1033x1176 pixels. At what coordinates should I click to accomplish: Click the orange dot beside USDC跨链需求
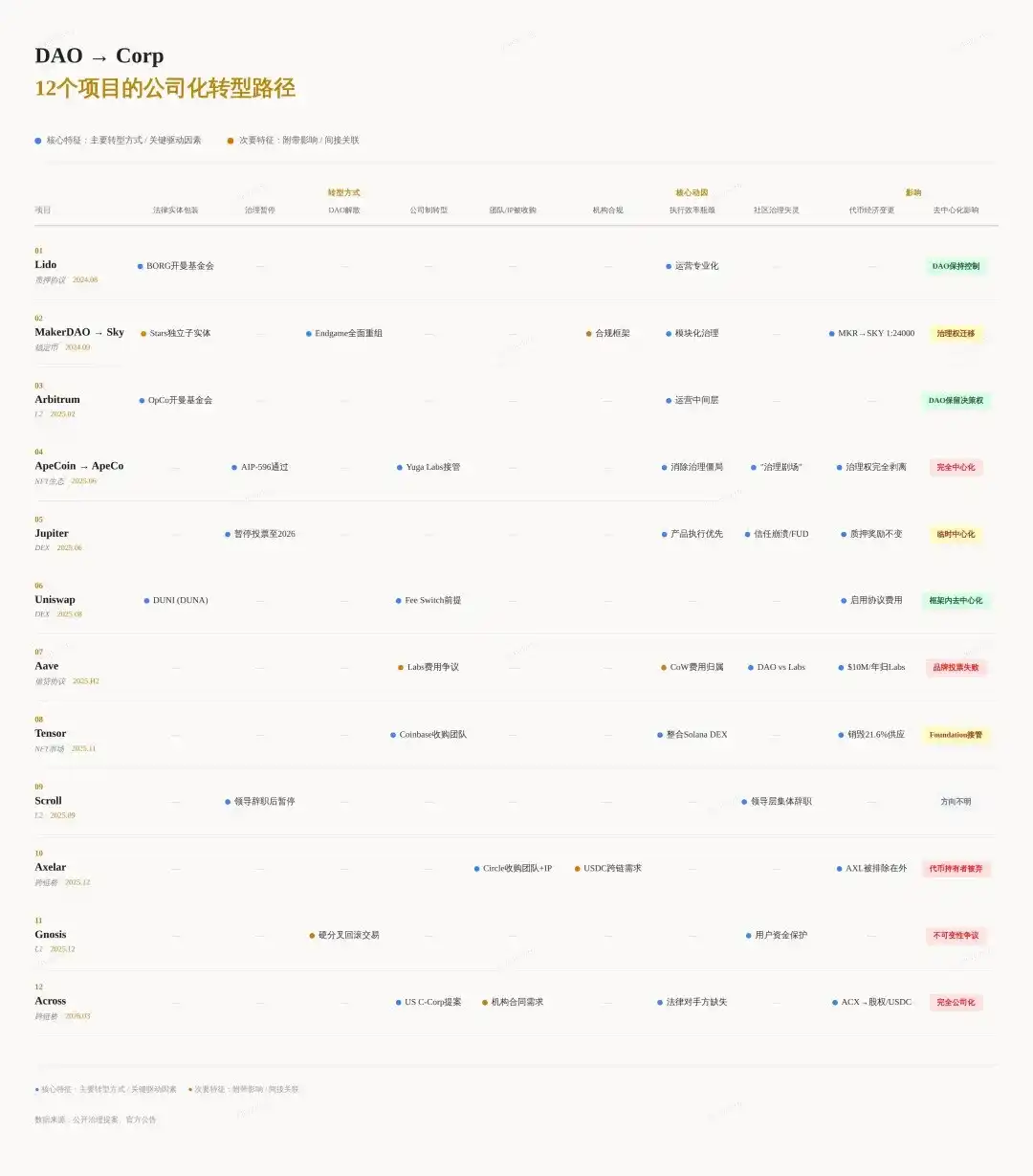(x=578, y=869)
